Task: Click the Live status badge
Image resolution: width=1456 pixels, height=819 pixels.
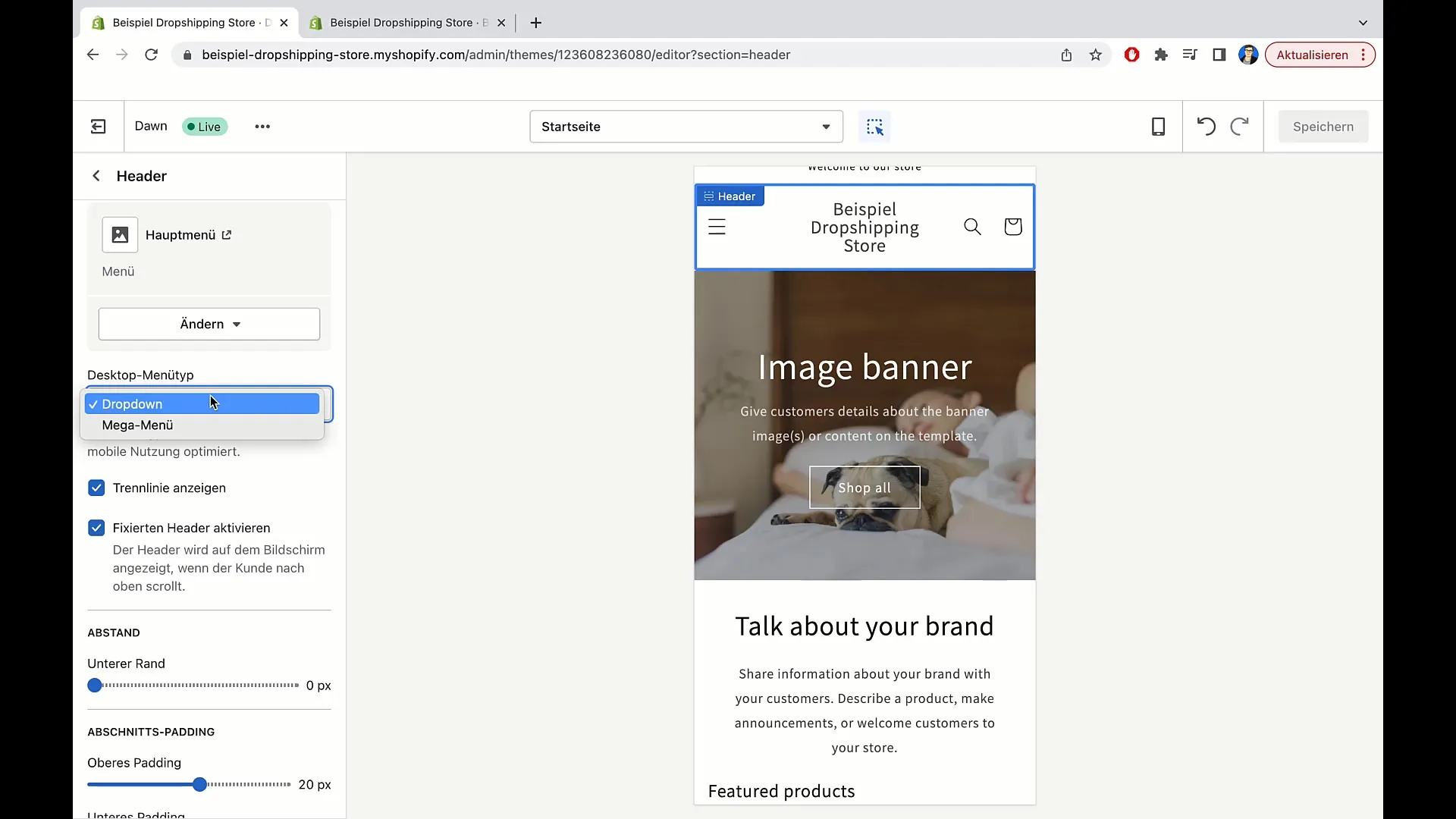Action: coord(205,127)
